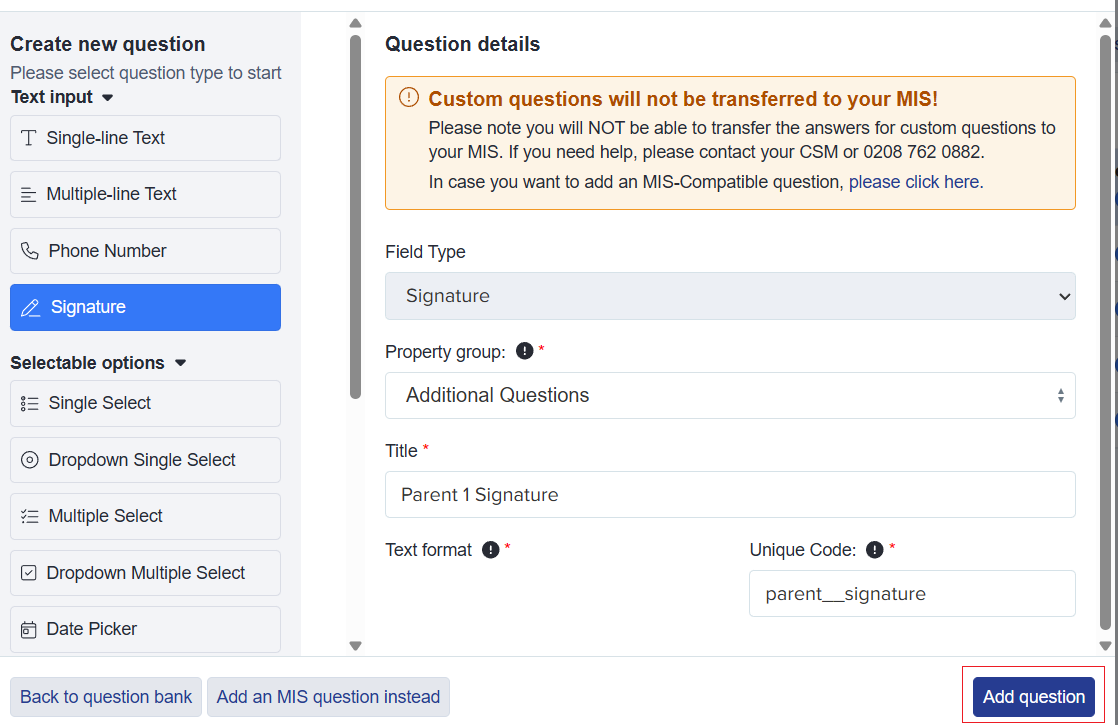This screenshot has width=1118, height=725.
Task: Click the Title input field
Action: [x=730, y=495]
